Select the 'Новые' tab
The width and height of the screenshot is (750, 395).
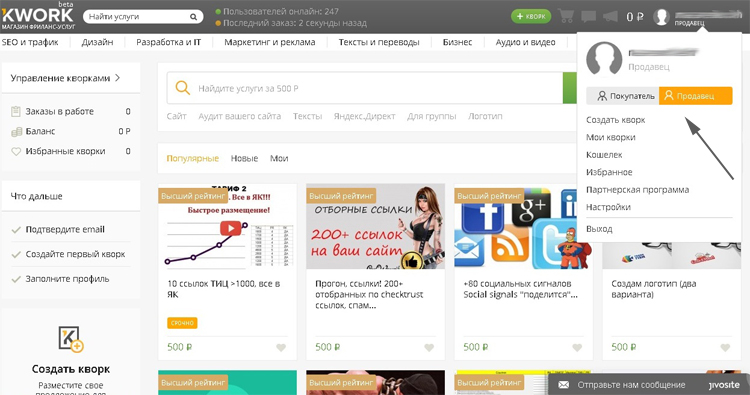244,158
